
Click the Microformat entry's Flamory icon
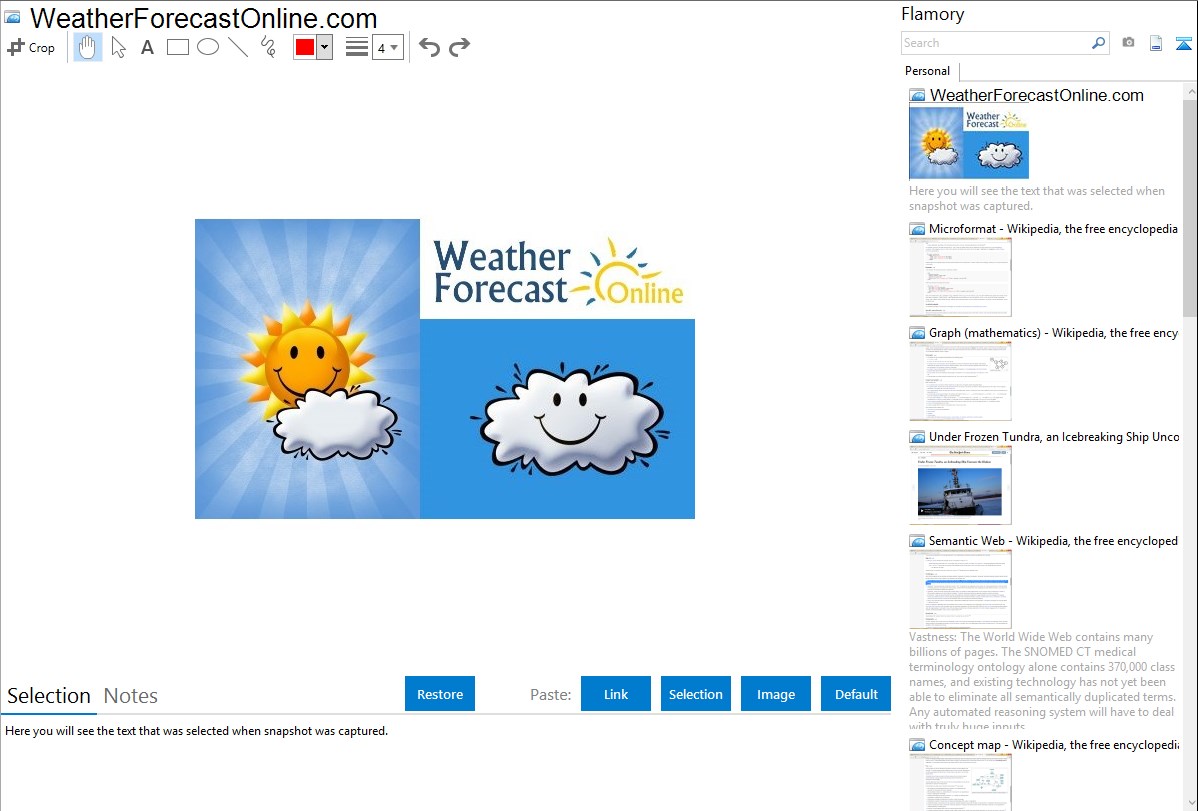click(x=917, y=229)
